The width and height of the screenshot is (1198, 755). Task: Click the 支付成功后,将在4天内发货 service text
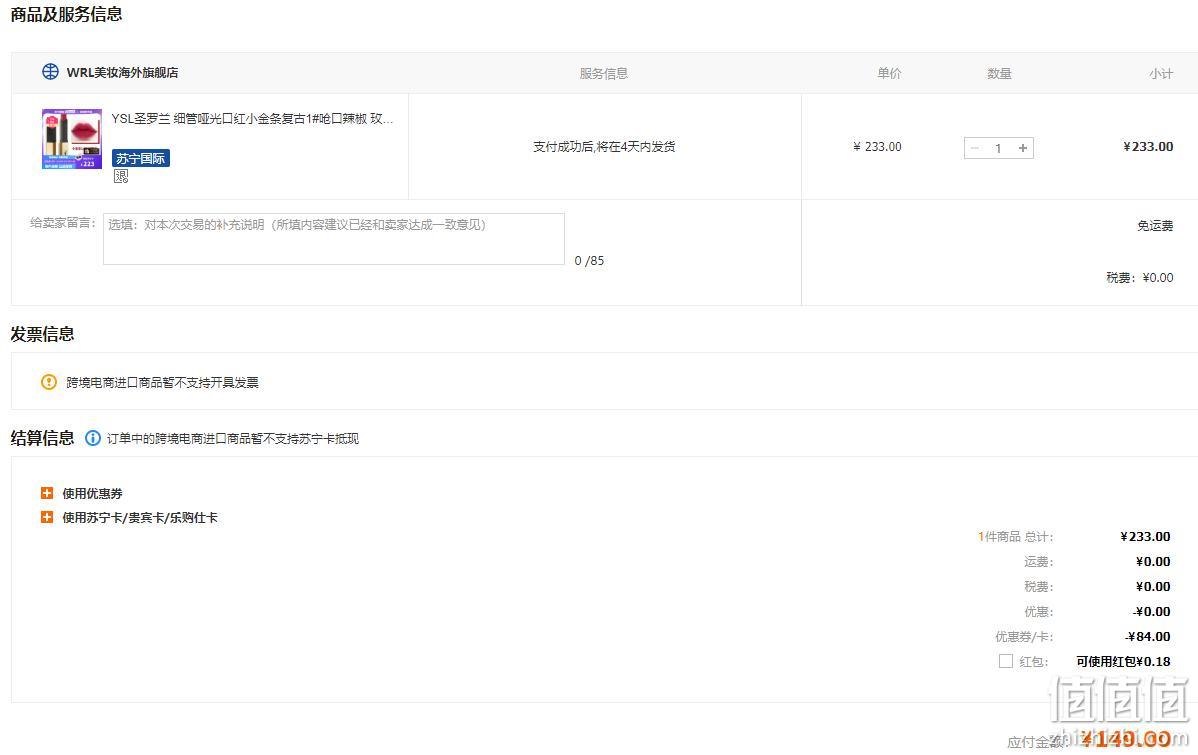coord(604,147)
